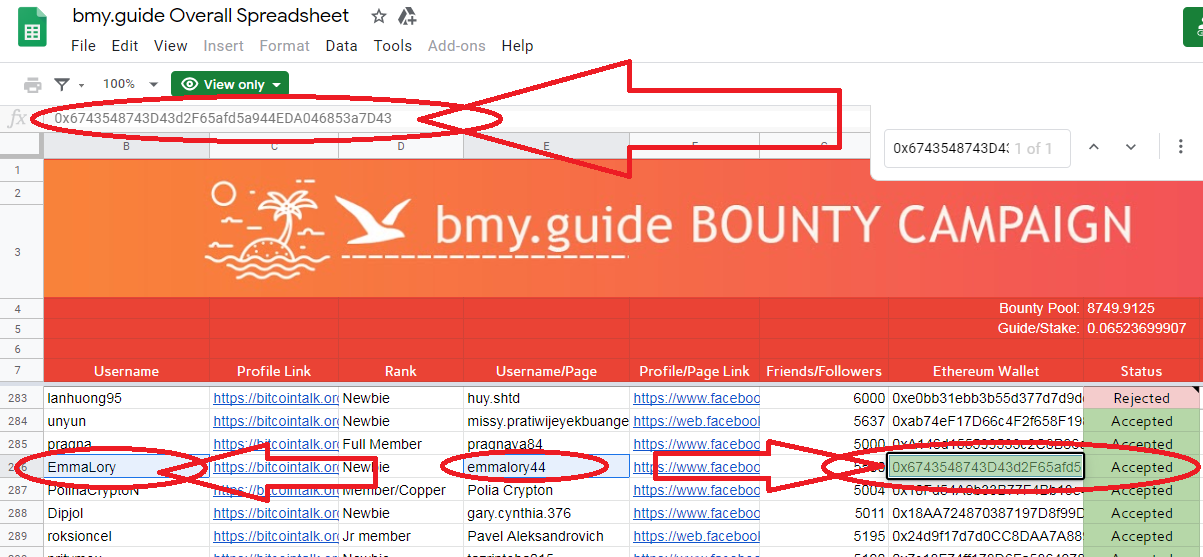1203x557 pixels.
Task: Click the print icon
Action: pyautogui.click(x=33, y=85)
